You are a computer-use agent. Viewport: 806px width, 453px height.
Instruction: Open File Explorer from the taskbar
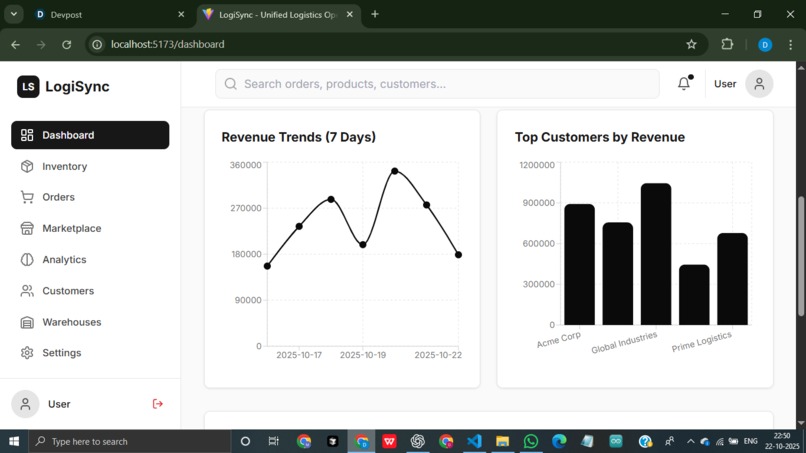pyautogui.click(x=502, y=441)
